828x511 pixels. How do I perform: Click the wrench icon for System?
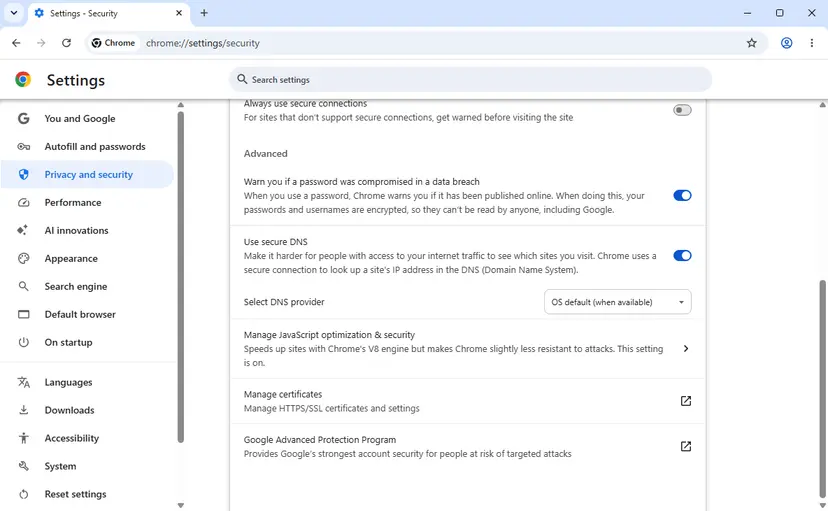(23, 466)
